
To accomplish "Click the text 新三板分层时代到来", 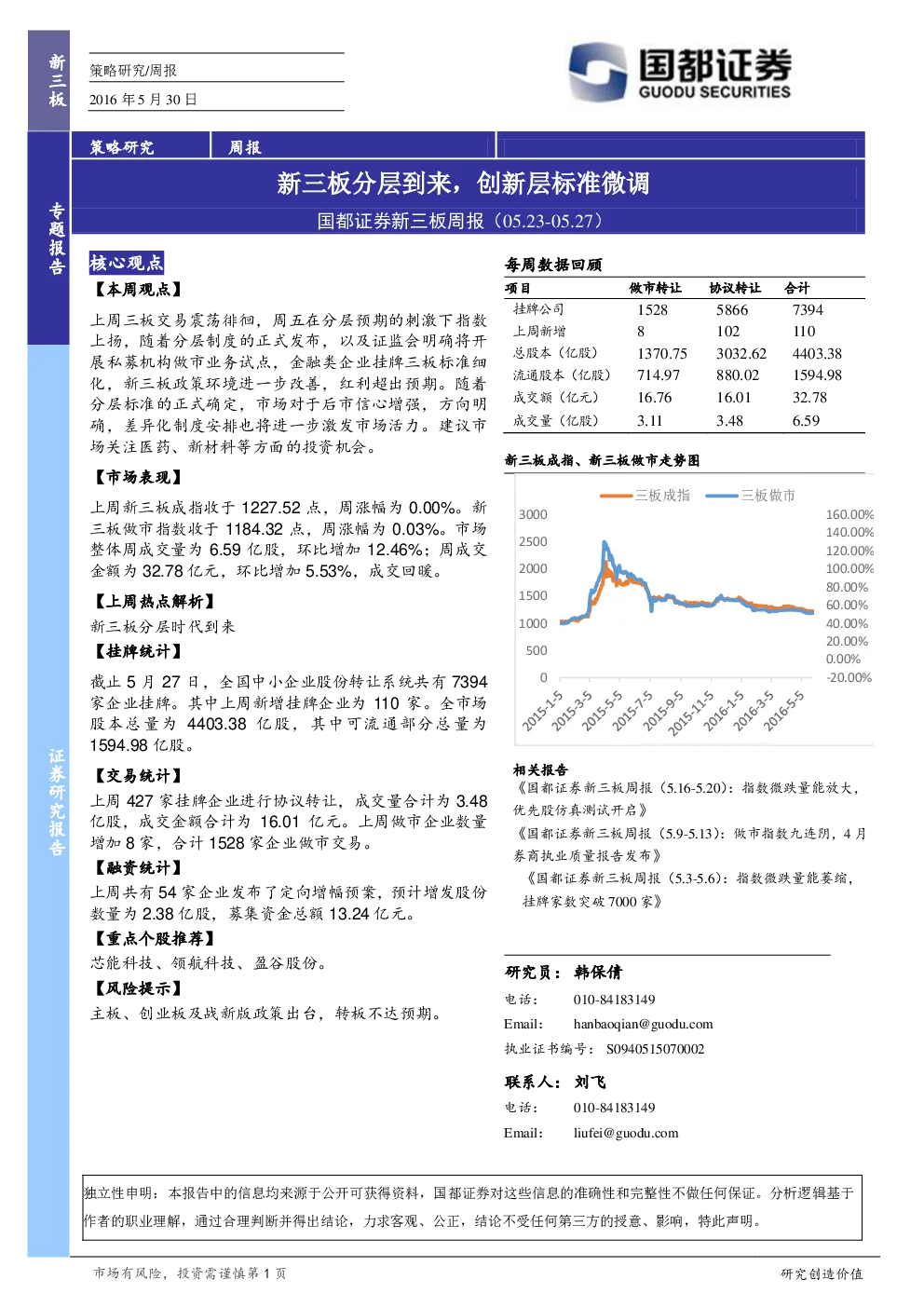I will [x=163, y=627].
